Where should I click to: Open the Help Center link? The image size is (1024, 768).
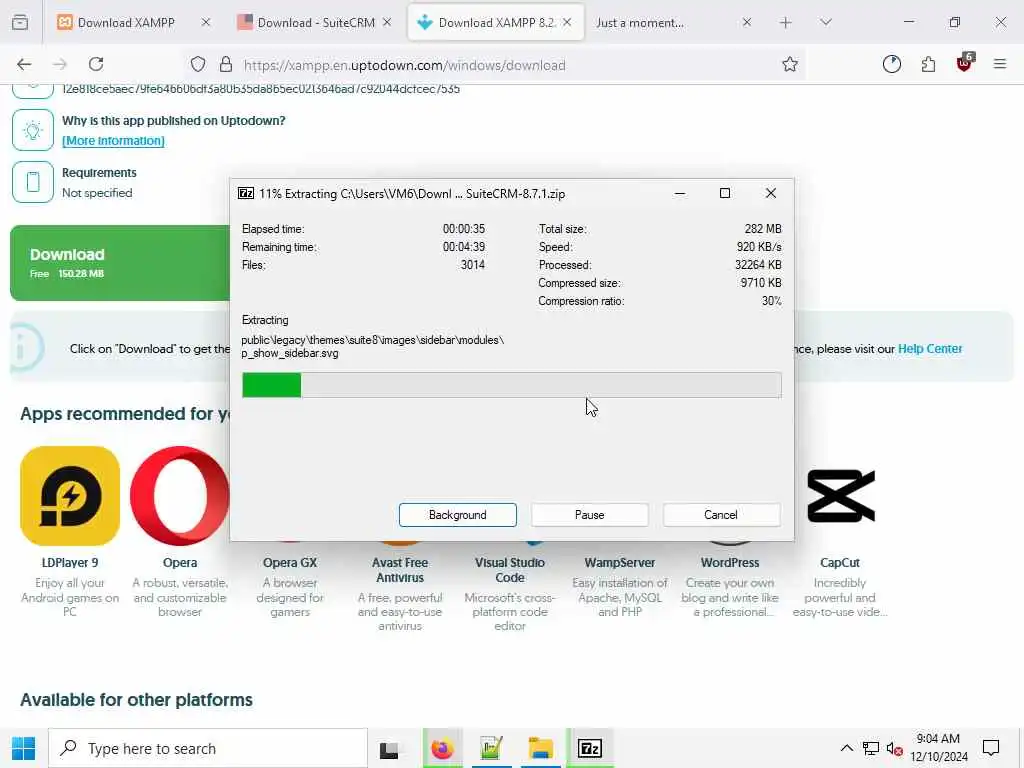tap(930, 349)
